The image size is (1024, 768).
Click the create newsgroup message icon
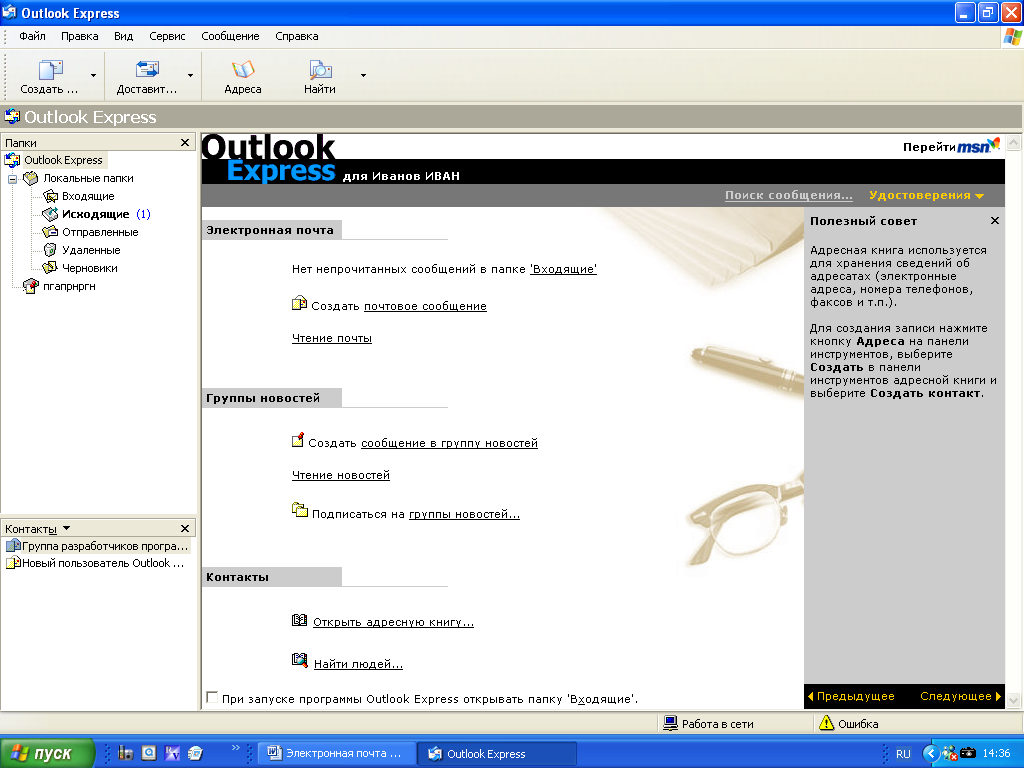coord(298,440)
